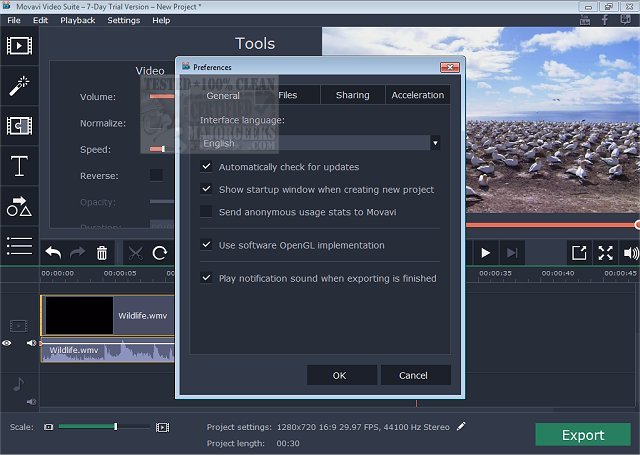This screenshot has width=640, height=455.
Task: Open the shapes and callouts tool
Action: pos(19,207)
